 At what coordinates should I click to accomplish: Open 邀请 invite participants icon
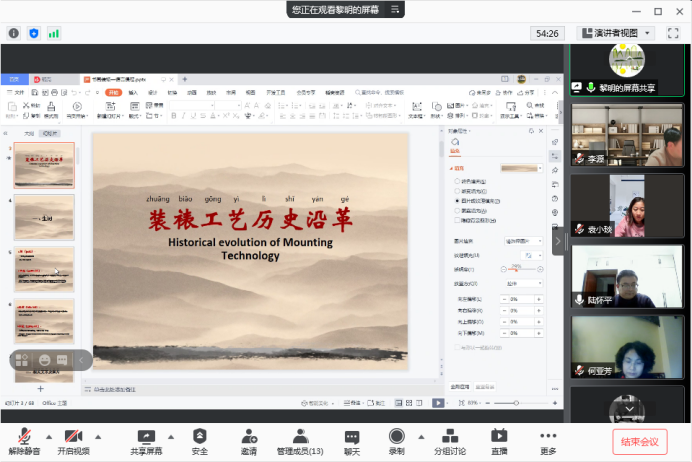249,436
